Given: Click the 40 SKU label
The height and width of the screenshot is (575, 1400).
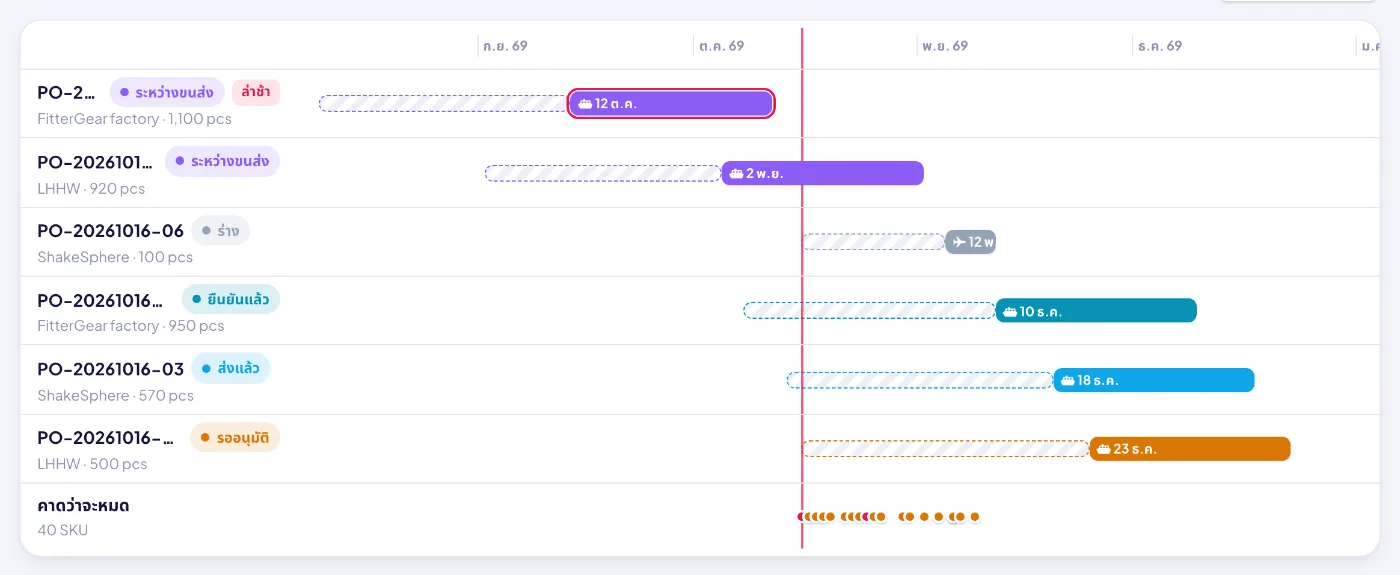Looking at the screenshot, I should [62, 530].
